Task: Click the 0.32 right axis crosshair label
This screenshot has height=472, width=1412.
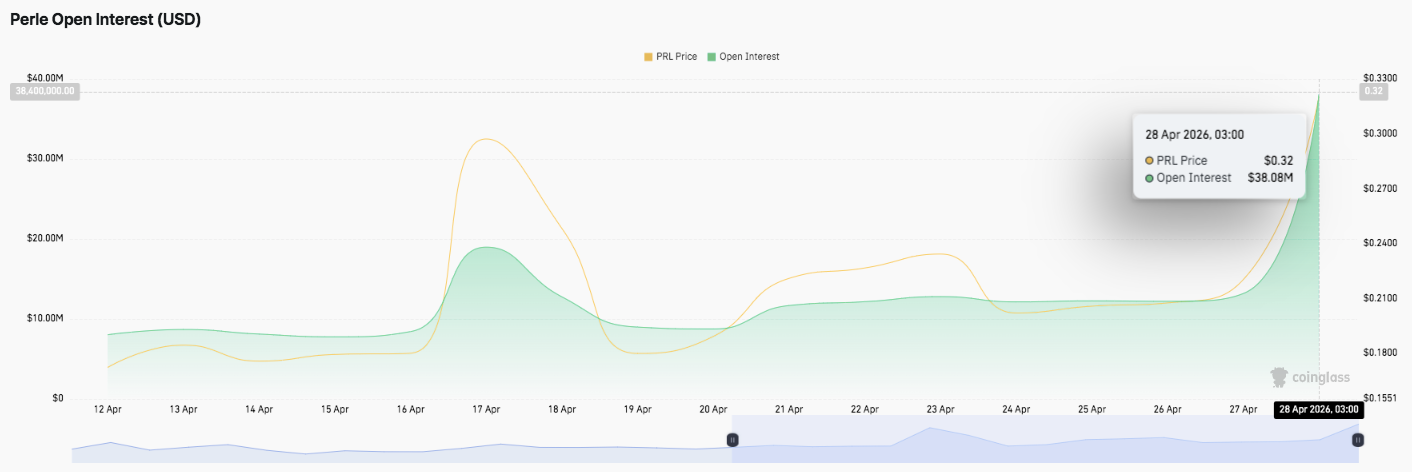Action: [x=1372, y=91]
